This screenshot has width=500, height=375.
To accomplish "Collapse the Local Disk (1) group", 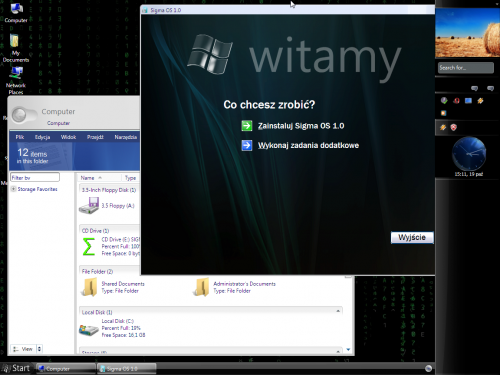I will (x=338, y=311).
